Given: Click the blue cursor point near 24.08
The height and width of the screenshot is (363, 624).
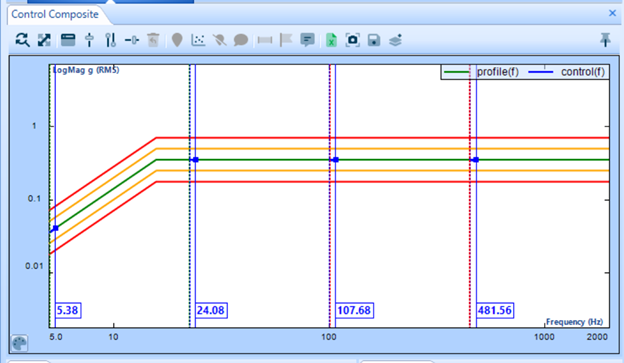Looking at the screenshot, I should tap(195, 160).
